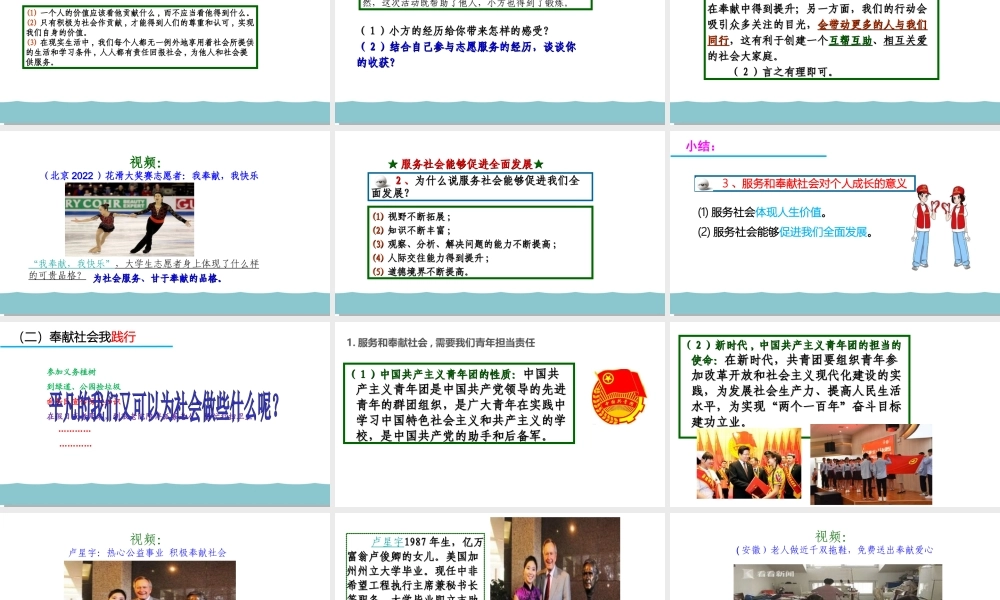Click the '卢星宇: 热心公益事业' video photo
Screen dimensions: 1000x600
150,580
